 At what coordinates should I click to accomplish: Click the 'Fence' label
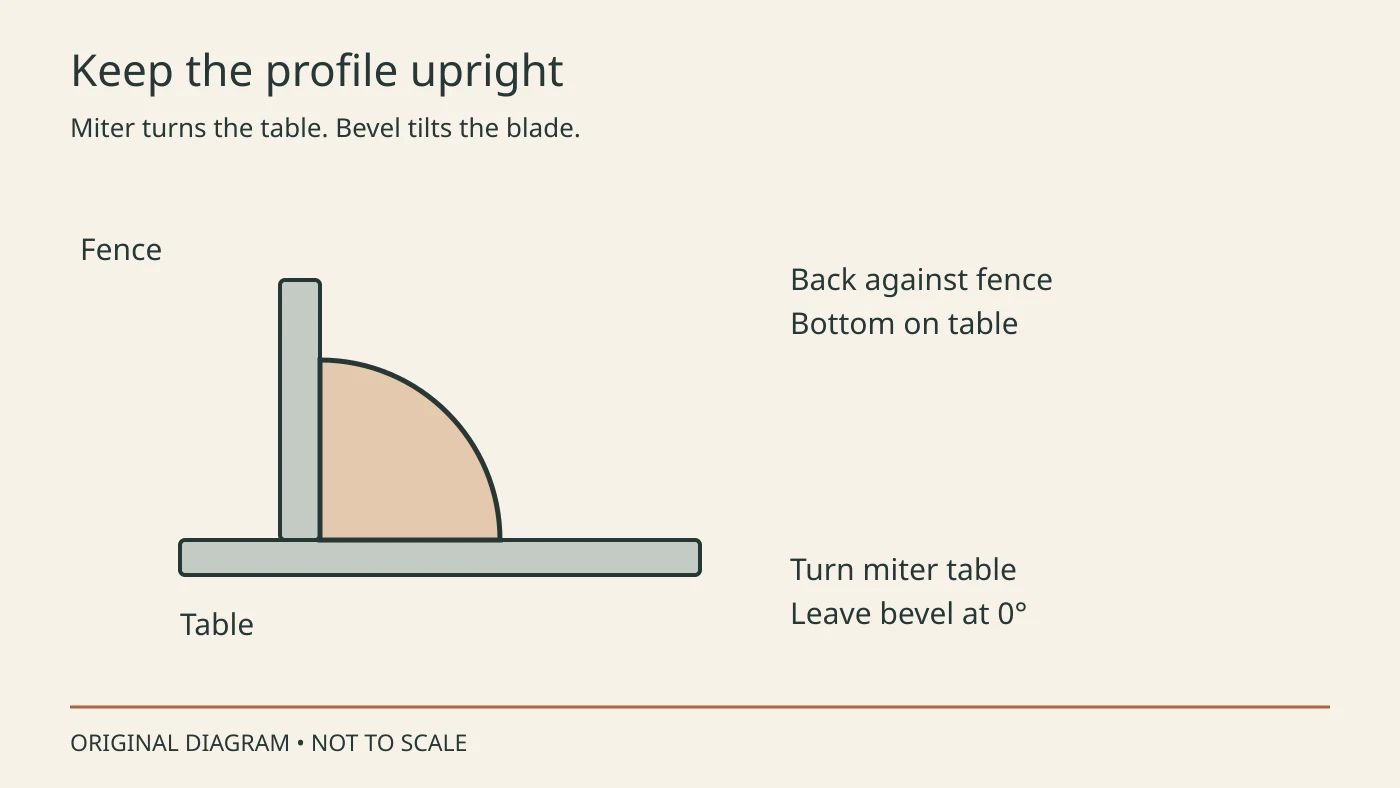[121, 250]
